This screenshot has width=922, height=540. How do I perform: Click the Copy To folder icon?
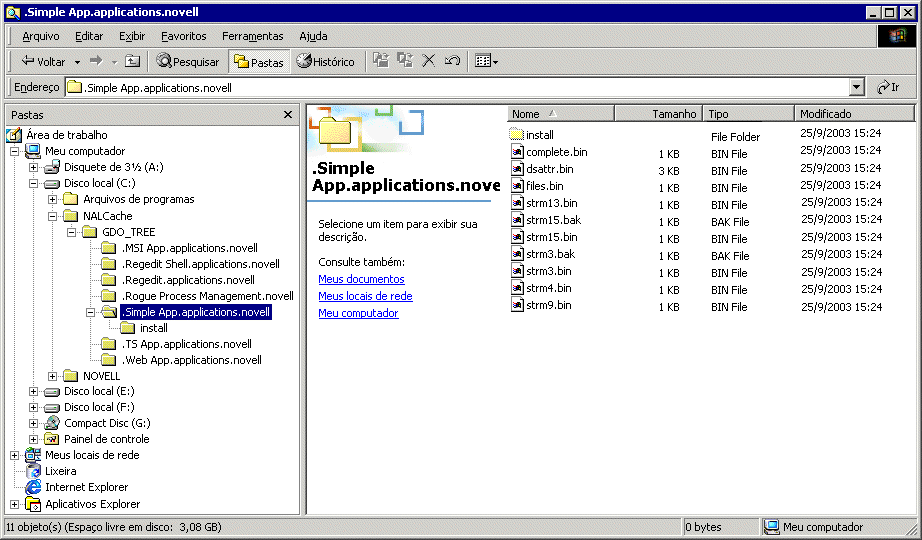(x=405, y=60)
